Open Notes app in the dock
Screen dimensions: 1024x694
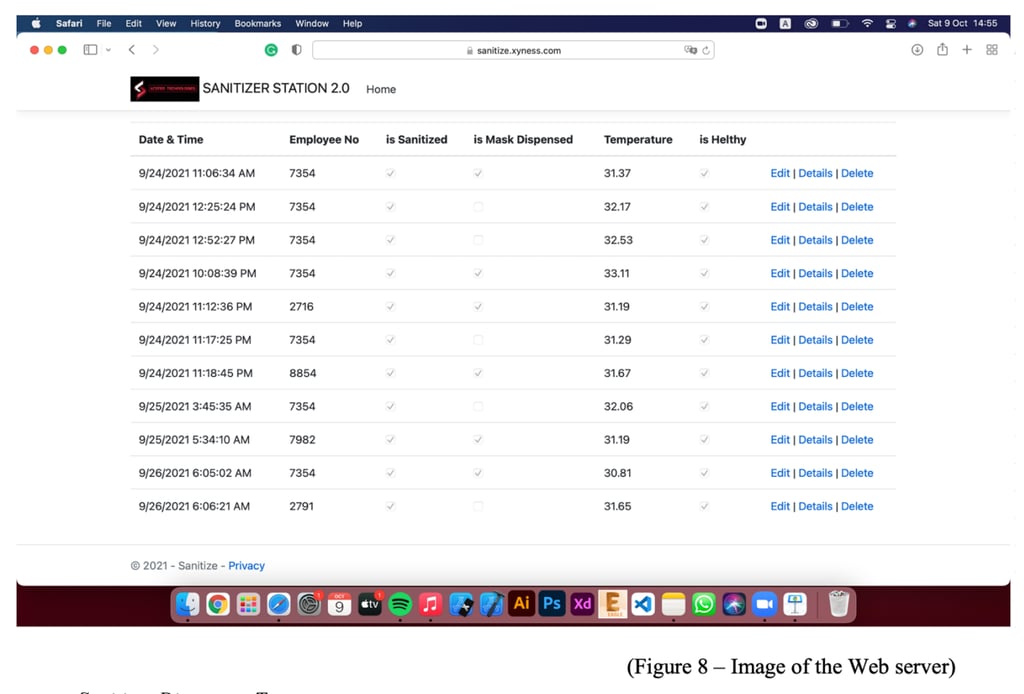(x=673, y=604)
